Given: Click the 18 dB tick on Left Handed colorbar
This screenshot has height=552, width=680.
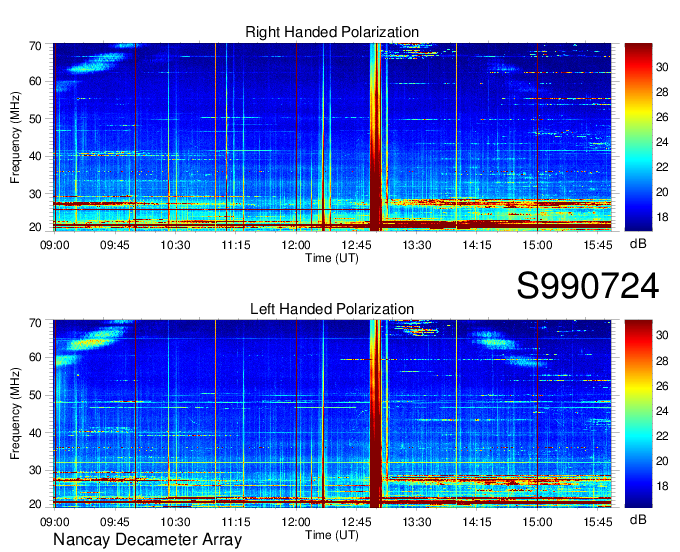Looking at the screenshot, I should 662,486.
